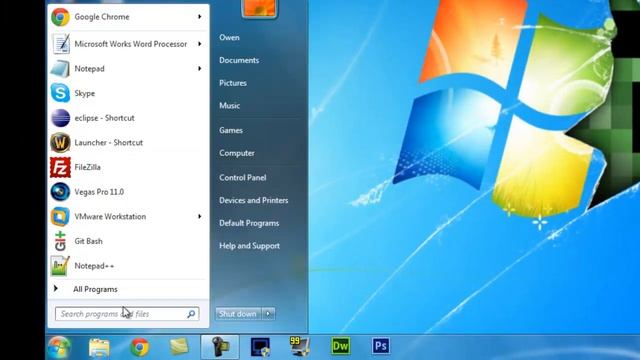Select the camcorder taskbar icon
640x360 pixels.
point(220,347)
